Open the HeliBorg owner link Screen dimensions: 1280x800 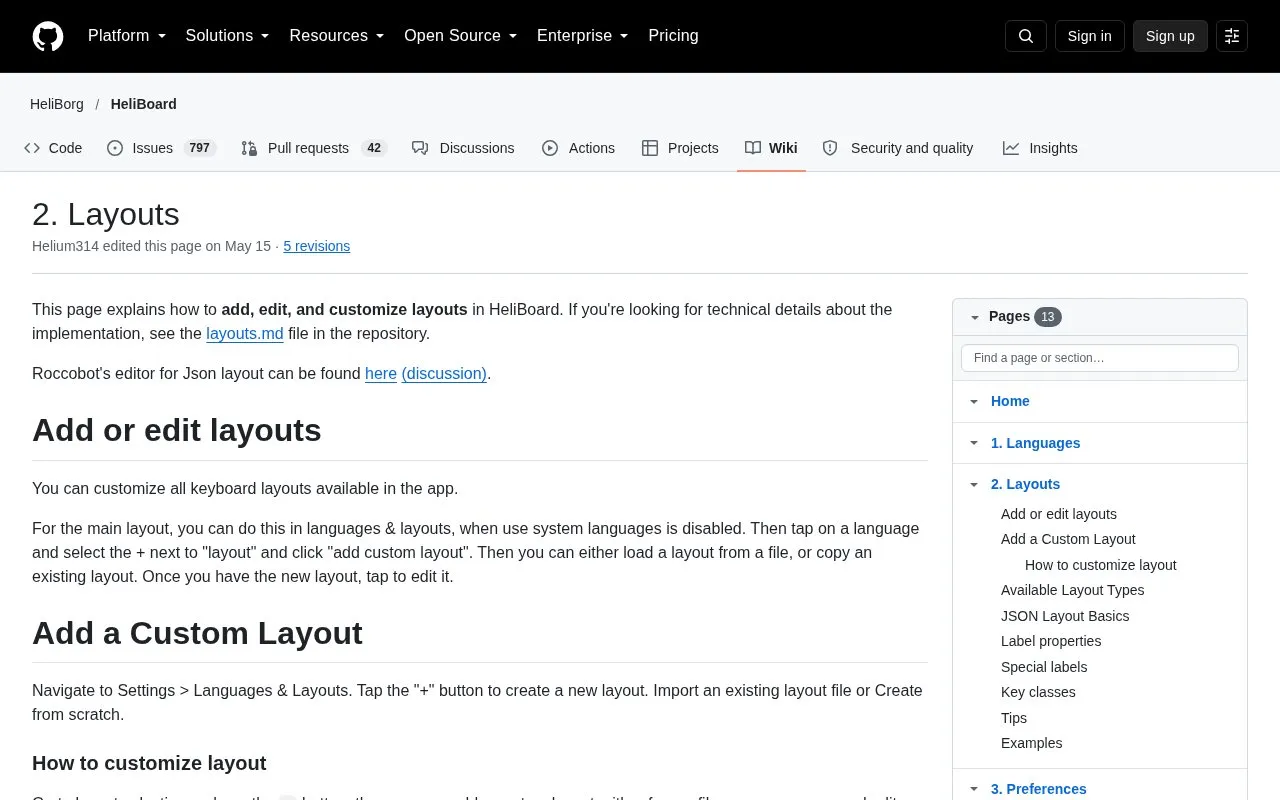point(57,104)
